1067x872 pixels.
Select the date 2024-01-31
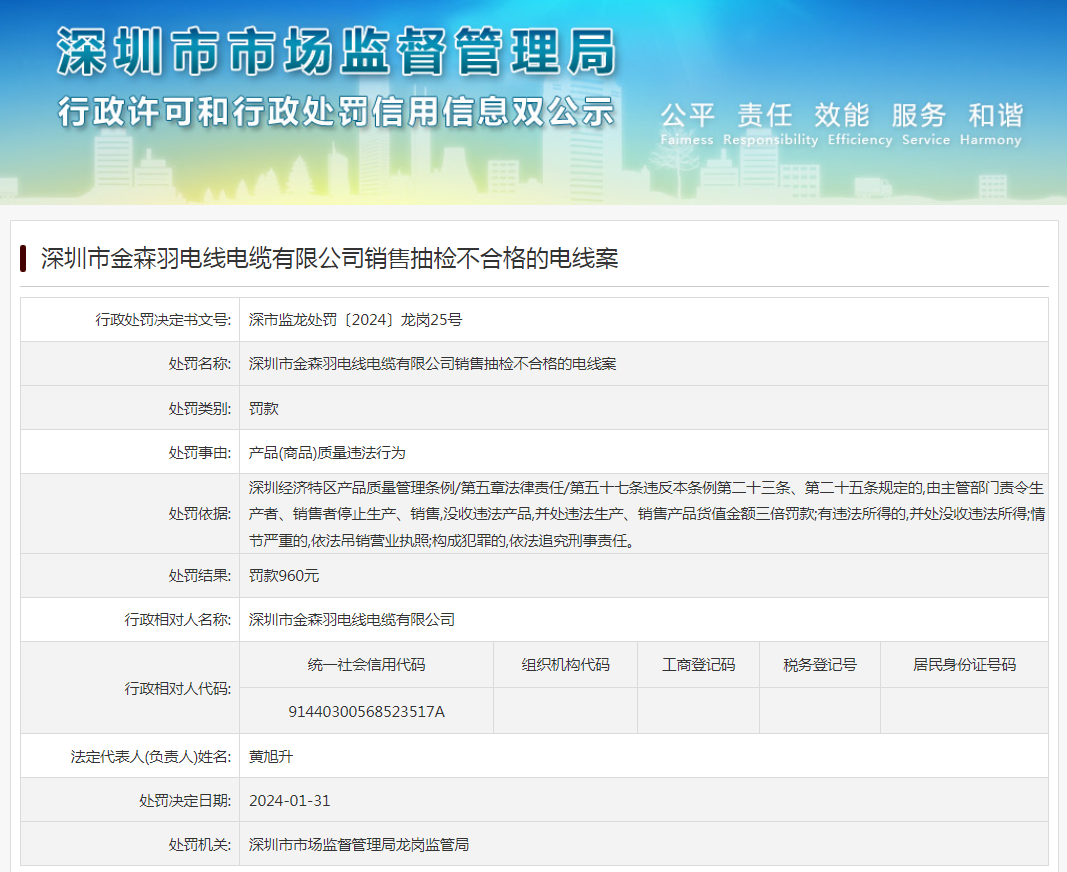[x=289, y=801]
